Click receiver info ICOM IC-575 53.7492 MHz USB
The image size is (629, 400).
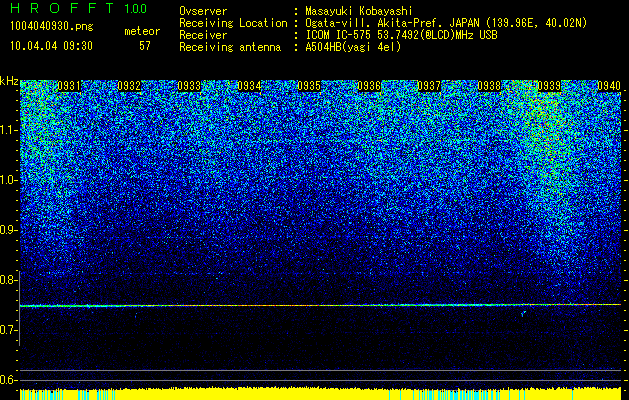click(401, 35)
